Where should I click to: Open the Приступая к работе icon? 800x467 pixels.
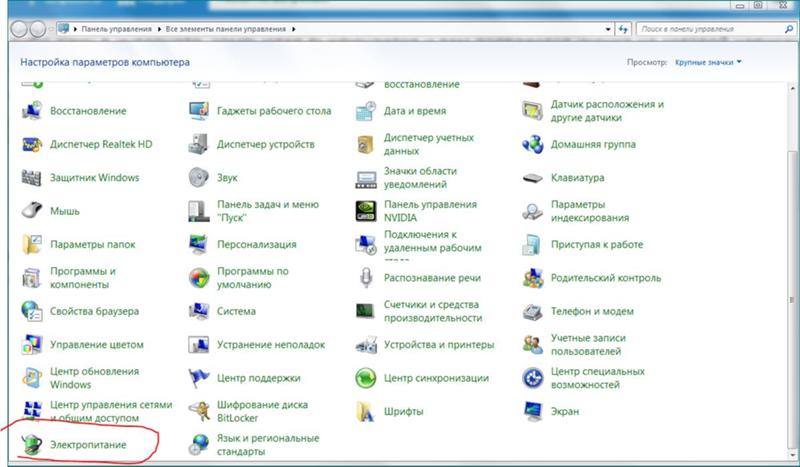[x=533, y=244]
